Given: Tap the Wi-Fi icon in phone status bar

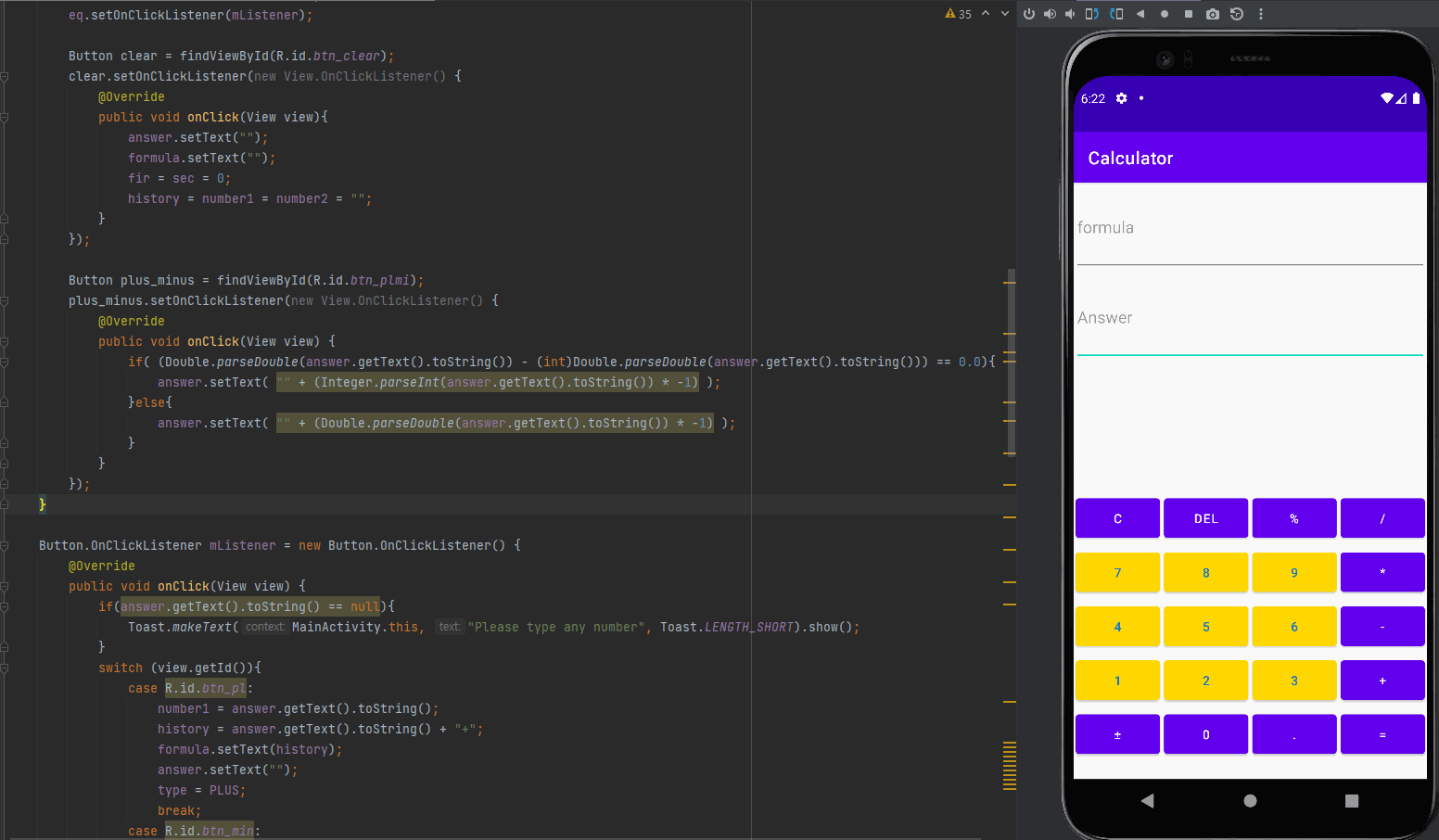Looking at the screenshot, I should point(1387,98).
